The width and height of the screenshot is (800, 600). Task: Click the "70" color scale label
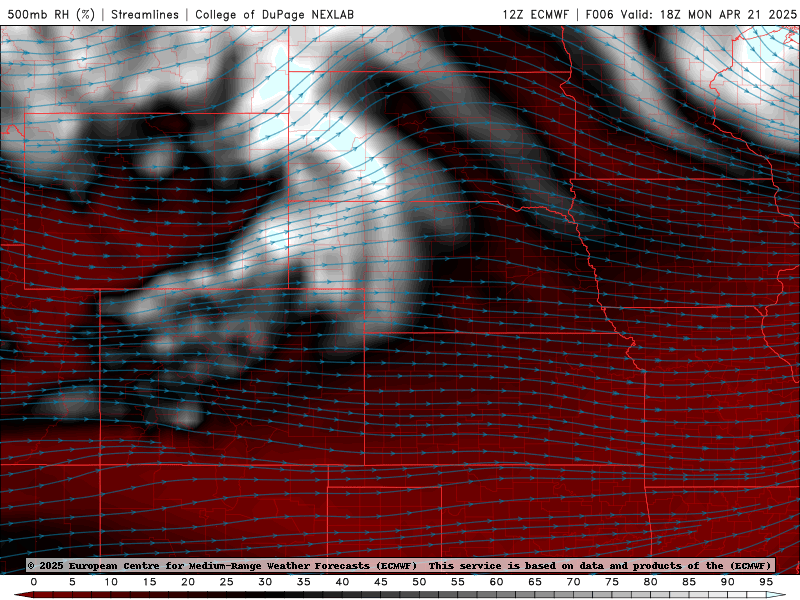(x=573, y=582)
